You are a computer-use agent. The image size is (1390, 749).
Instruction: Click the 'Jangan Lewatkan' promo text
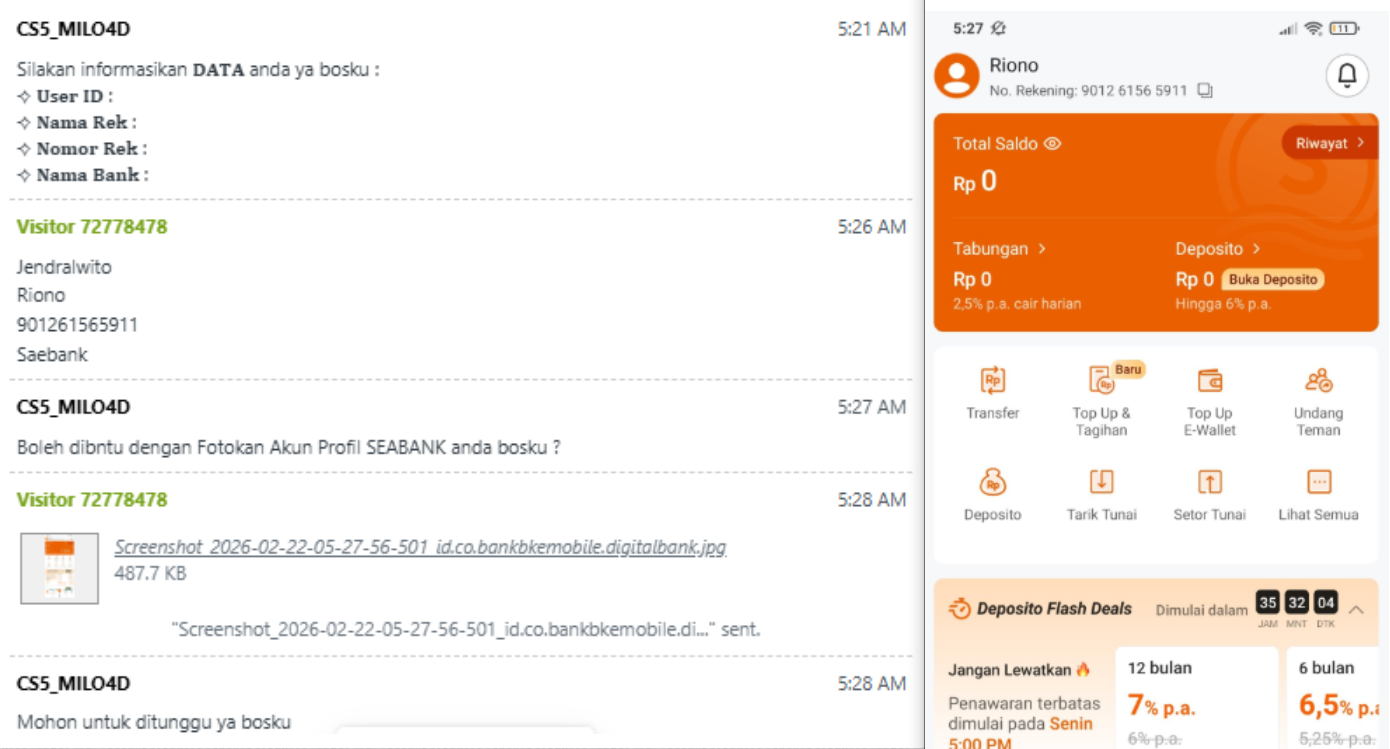pyautogui.click(x=1009, y=670)
